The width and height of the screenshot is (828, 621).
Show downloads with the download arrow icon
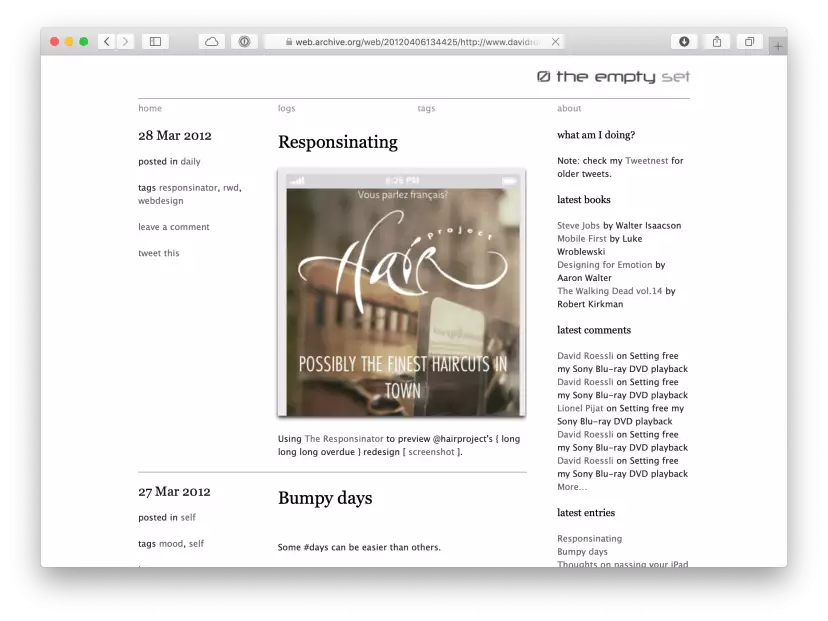[684, 42]
